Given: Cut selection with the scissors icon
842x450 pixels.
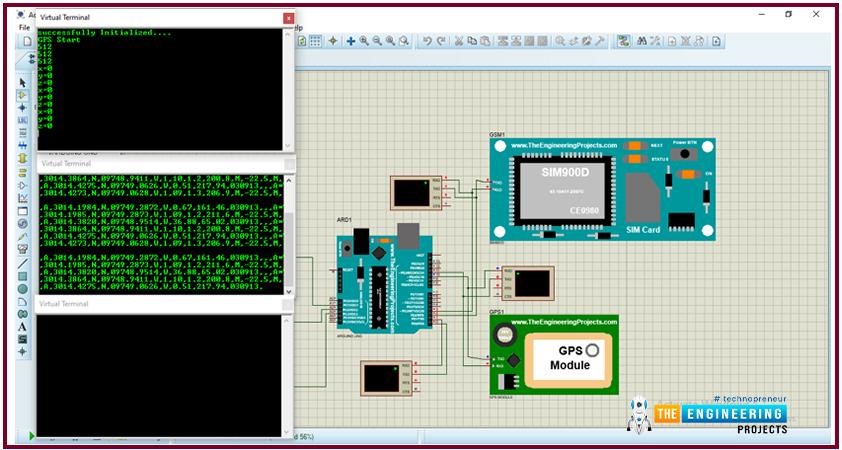Looking at the screenshot, I should click(x=459, y=41).
